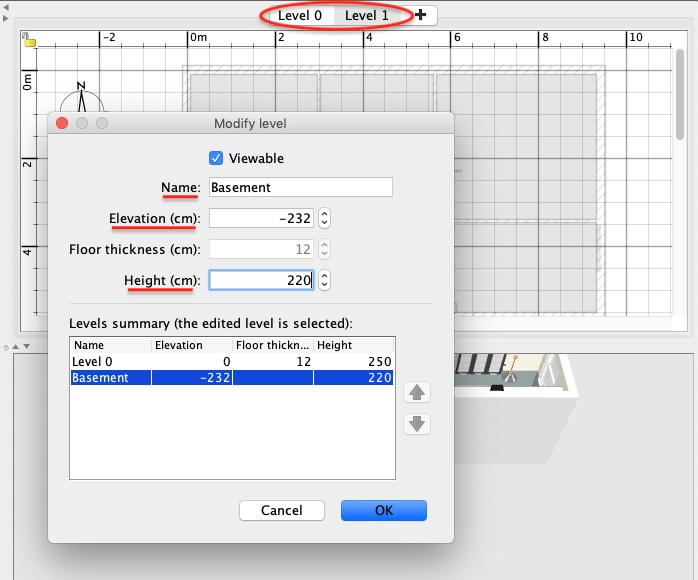Click inside the Height input field
Screen dimensions: 698x580
pos(262,281)
